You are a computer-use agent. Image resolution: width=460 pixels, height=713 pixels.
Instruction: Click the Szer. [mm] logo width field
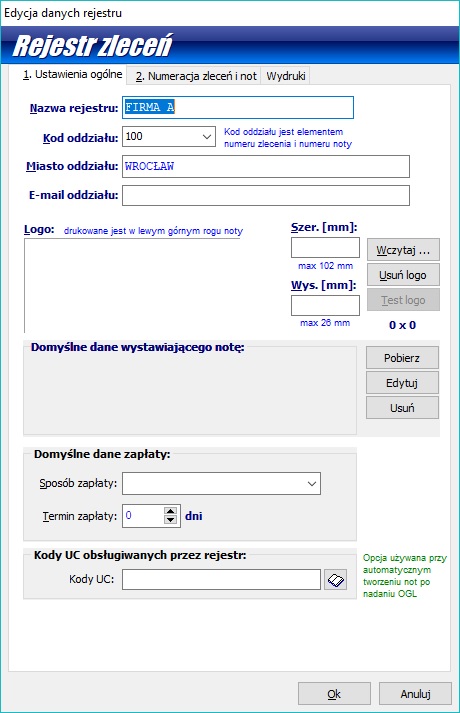tap(325, 248)
